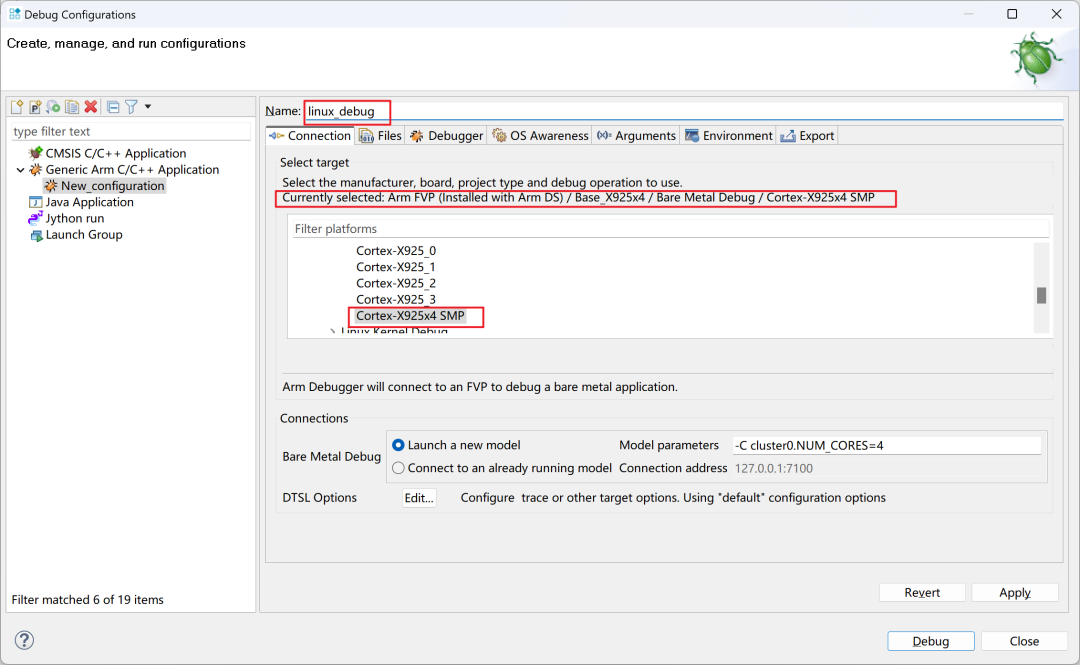Image resolution: width=1080 pixels, height=665 pixels.
Task: Click the Export launch configuration icon
Action: pyautogui.click(x=53, y=107)
